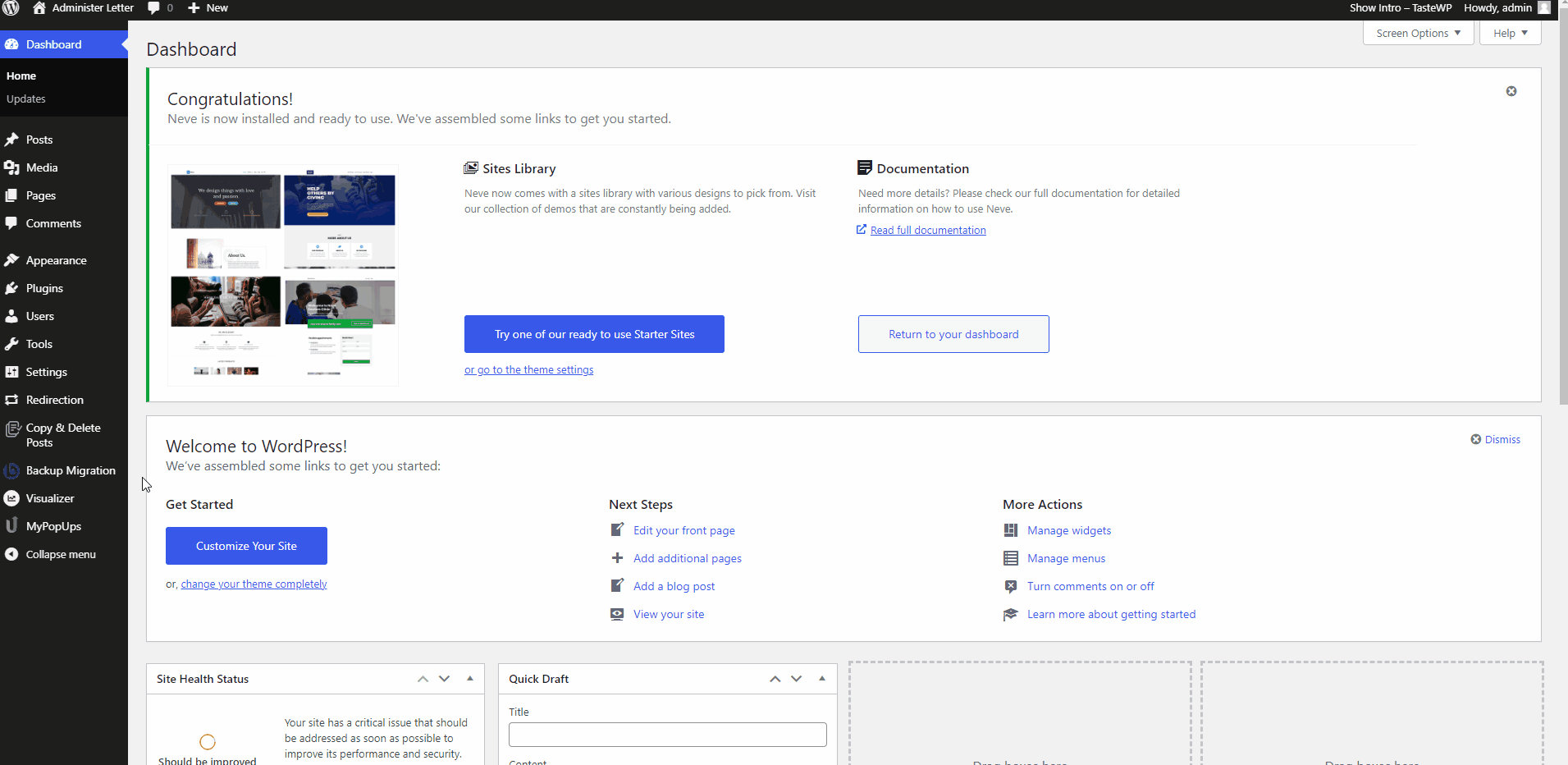Screen dimensions: 1568x765
Task: Click the MyPopUps sidebar icon
Action: [11, 526]
